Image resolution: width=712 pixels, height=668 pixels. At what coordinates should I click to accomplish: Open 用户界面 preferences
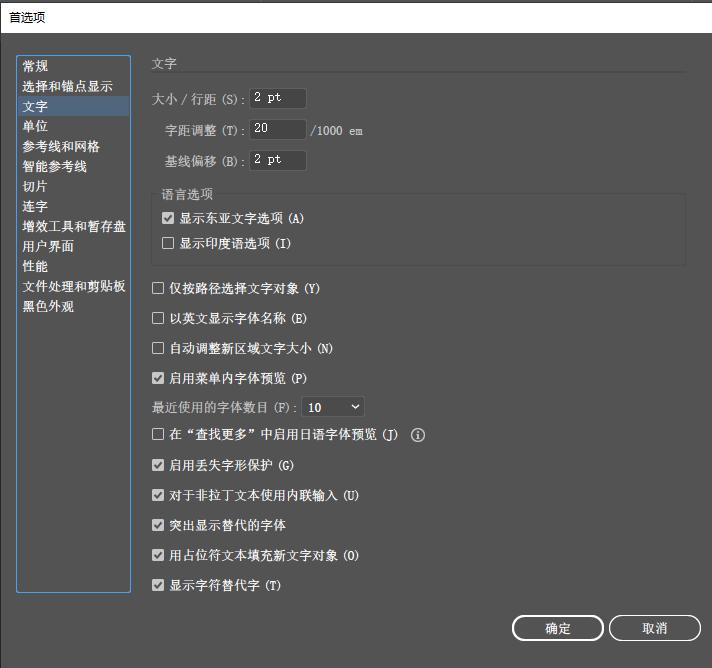pos(74,246)
